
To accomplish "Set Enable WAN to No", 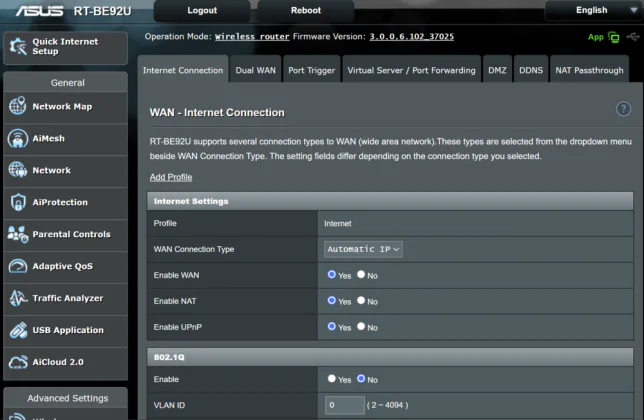I will [x=361, y=274].
